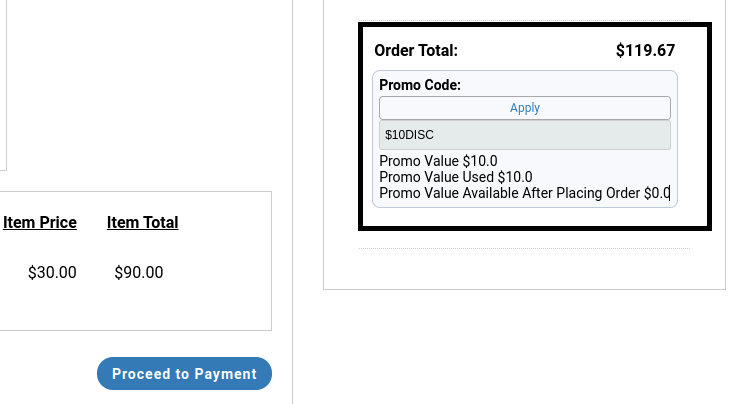Click the Item Price column header

pos(40,222)
